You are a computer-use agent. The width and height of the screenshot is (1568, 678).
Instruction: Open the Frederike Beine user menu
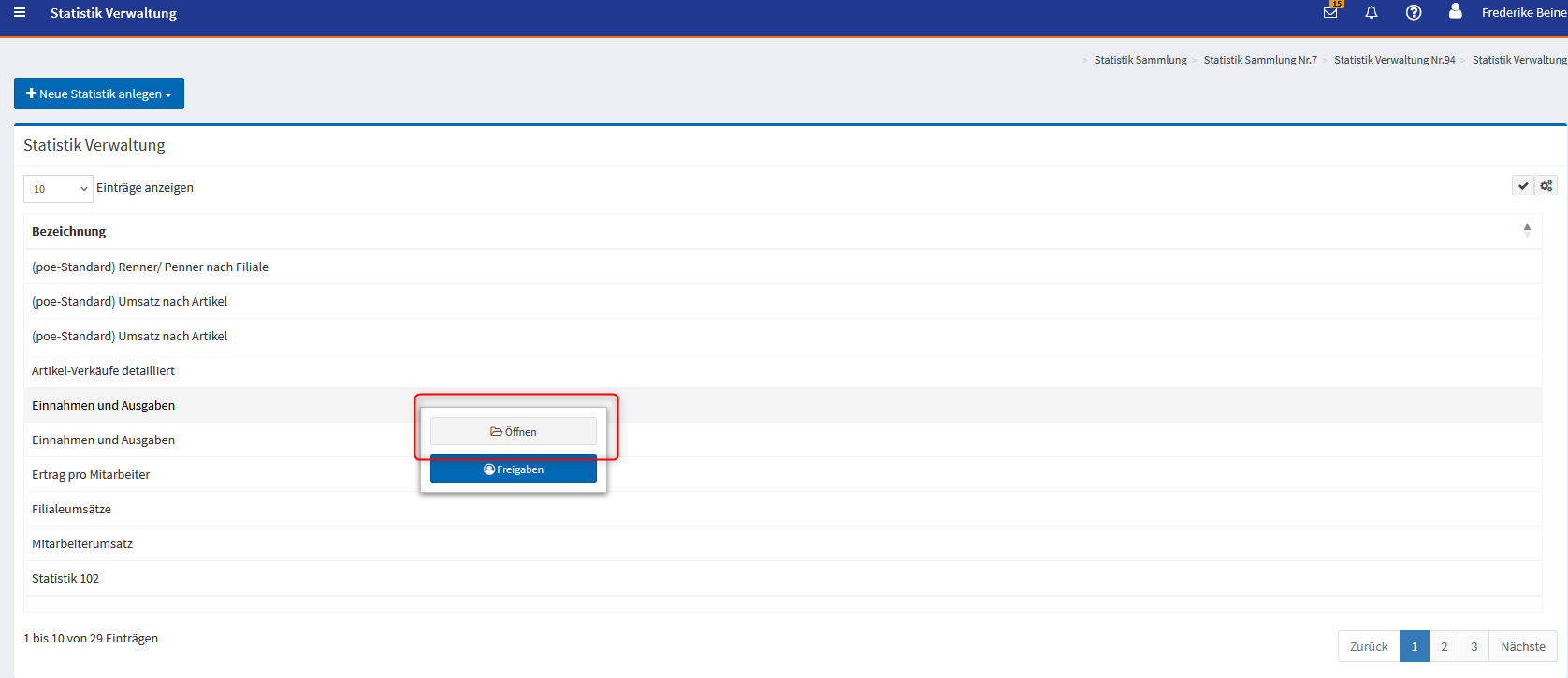pos(1523,13)
